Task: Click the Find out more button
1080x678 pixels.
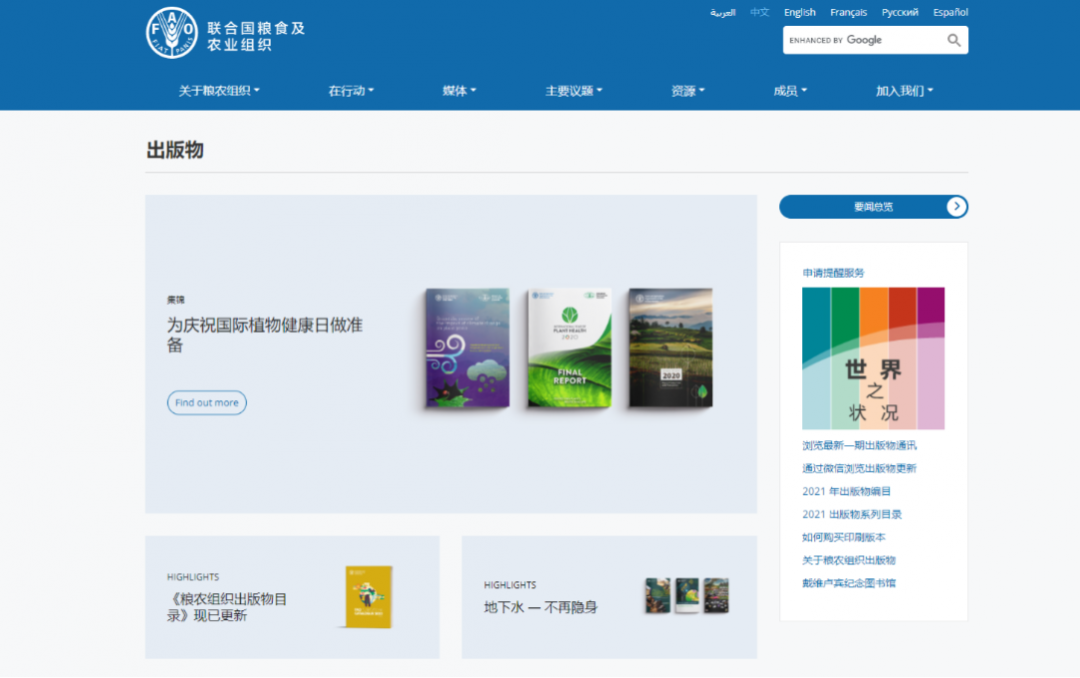Action: 207,403
